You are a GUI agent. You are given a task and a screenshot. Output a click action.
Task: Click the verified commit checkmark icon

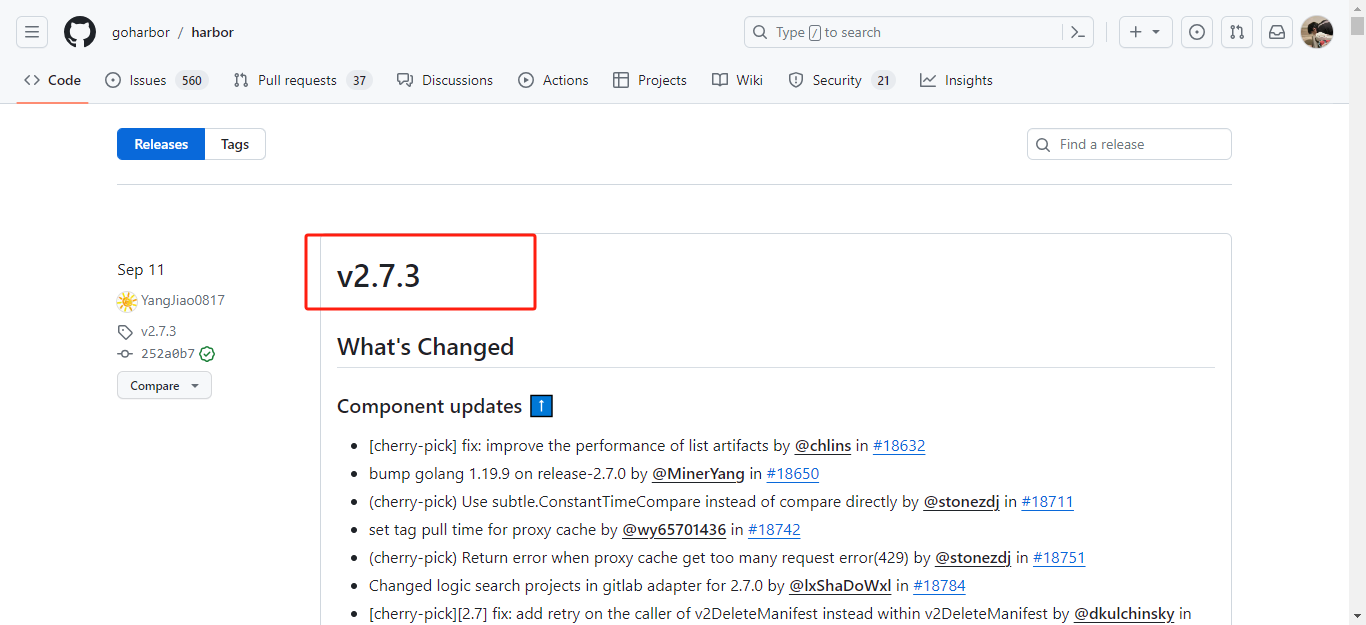[x=207, y=354]
